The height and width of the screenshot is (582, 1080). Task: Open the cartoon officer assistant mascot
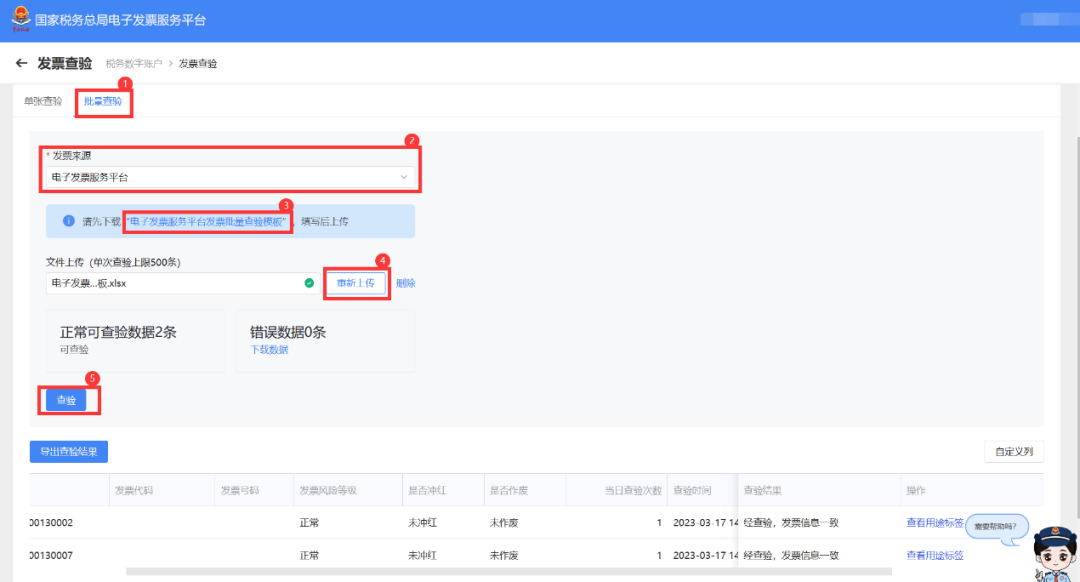pyautogui.click(x=1055, y=554)
